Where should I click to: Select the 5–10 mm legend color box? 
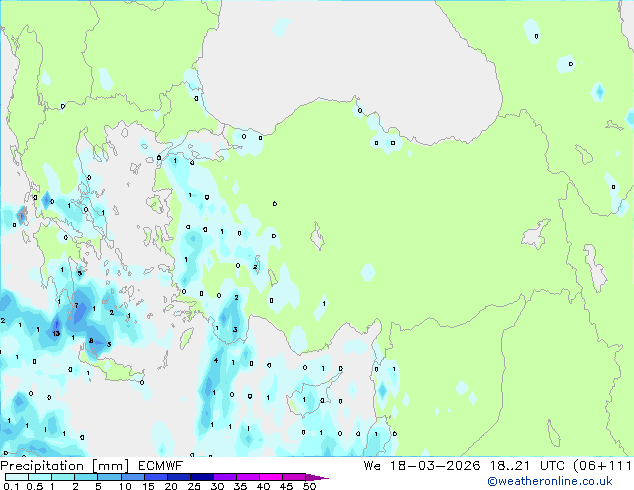[x=110, y=477]
